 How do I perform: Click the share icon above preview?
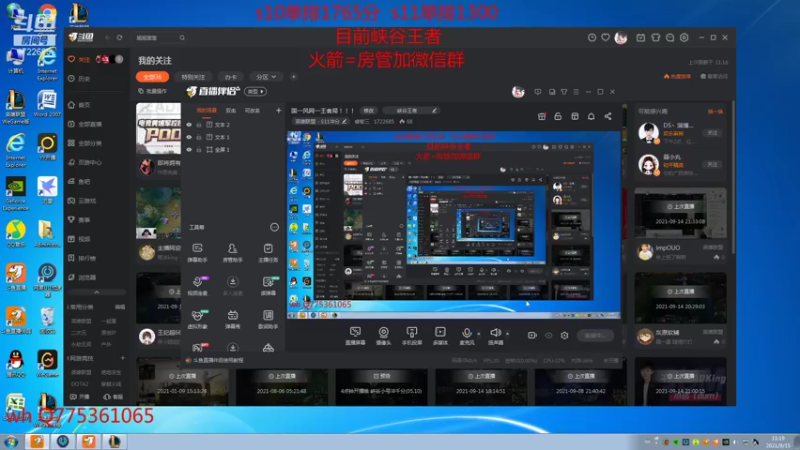point(608,116)
